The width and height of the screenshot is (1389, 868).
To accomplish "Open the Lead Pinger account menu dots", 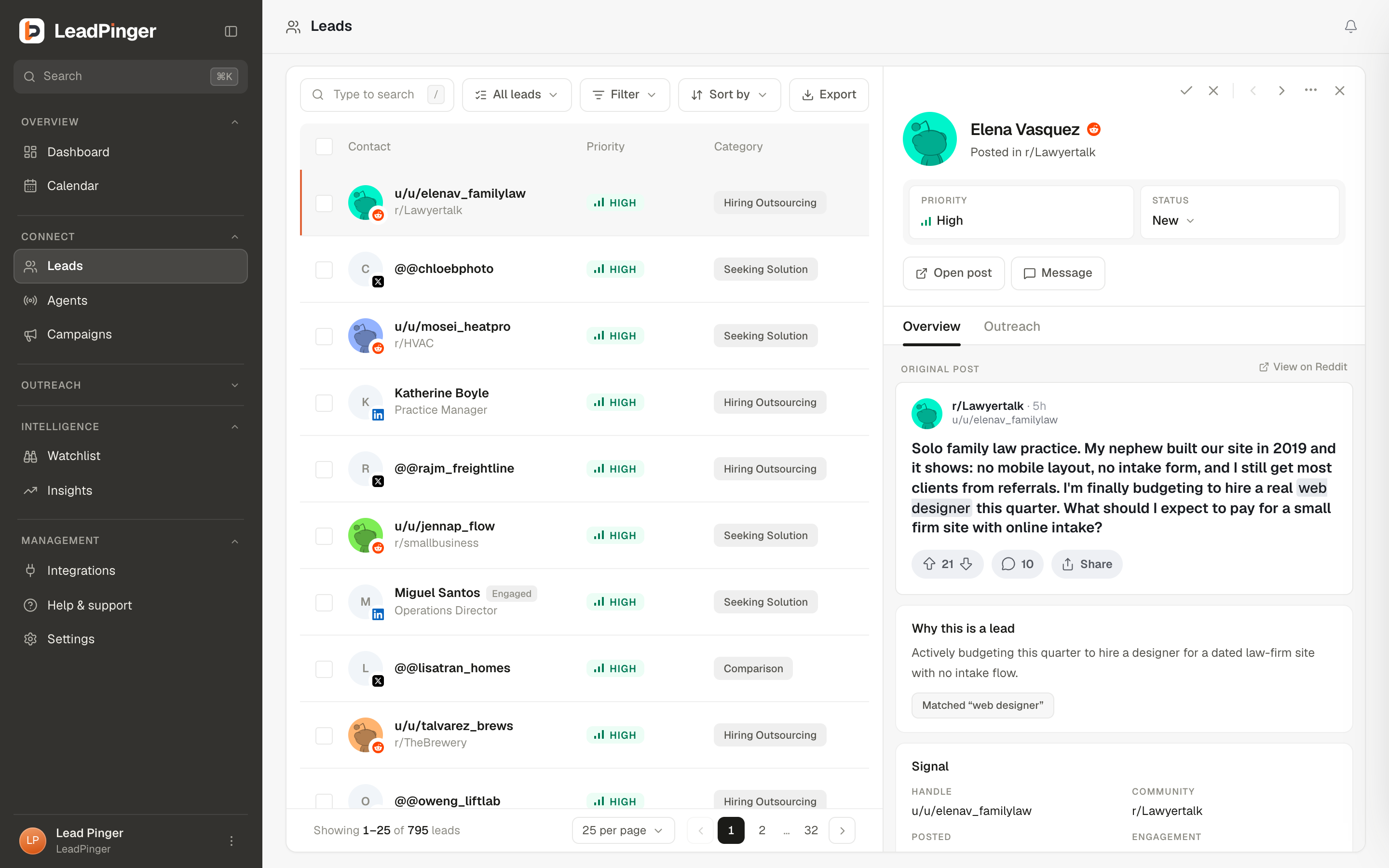I will 231,841.
